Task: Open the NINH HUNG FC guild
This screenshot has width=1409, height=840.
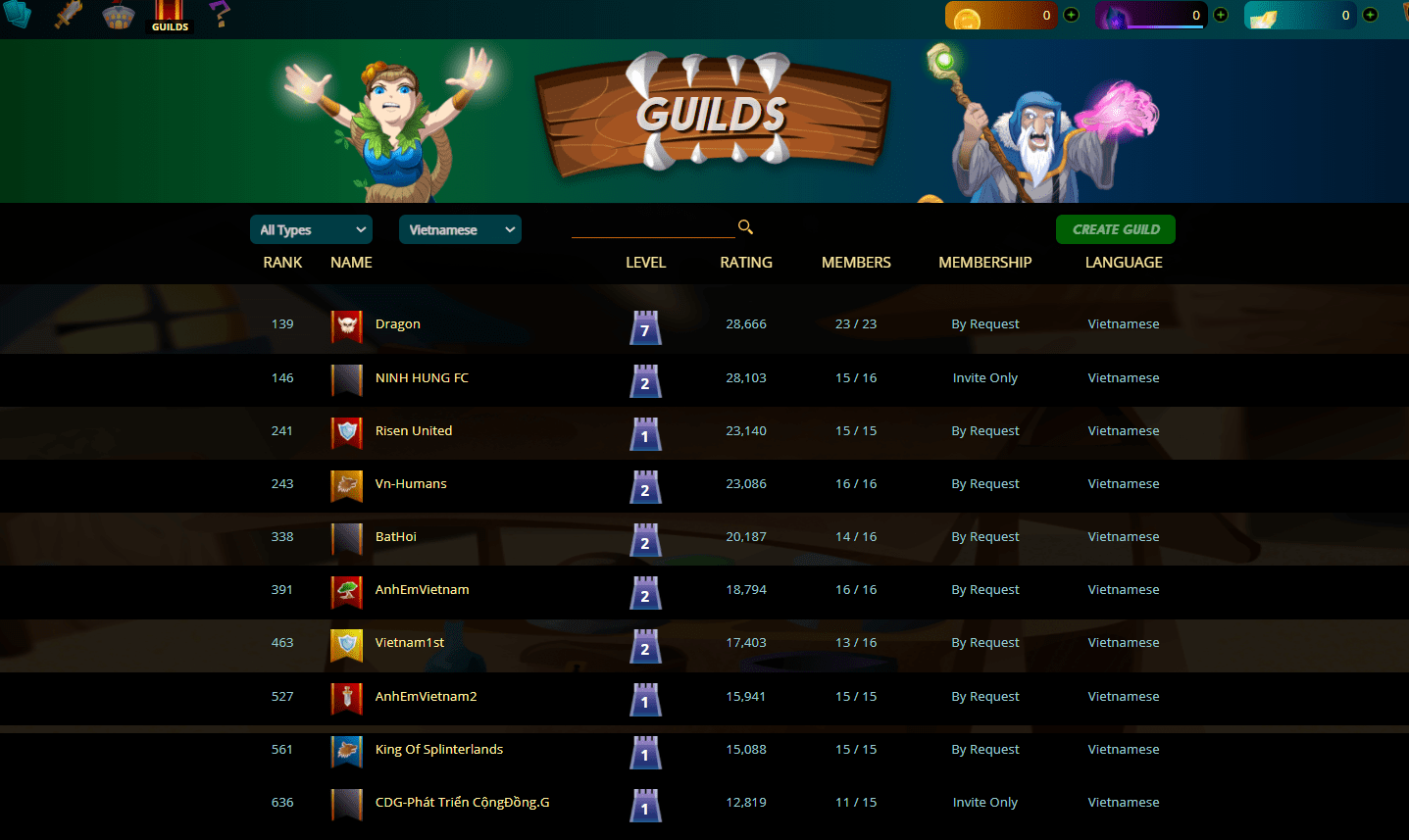Action: pos(422,377)
